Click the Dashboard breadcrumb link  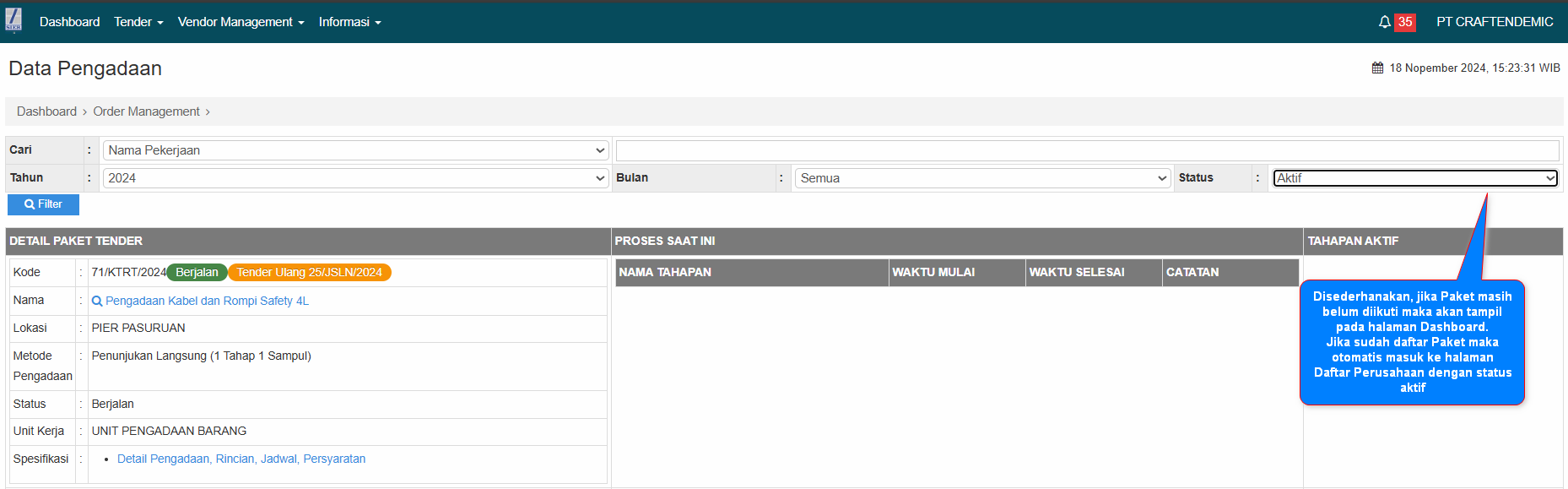pyautogui.click(x=46, y=111)
